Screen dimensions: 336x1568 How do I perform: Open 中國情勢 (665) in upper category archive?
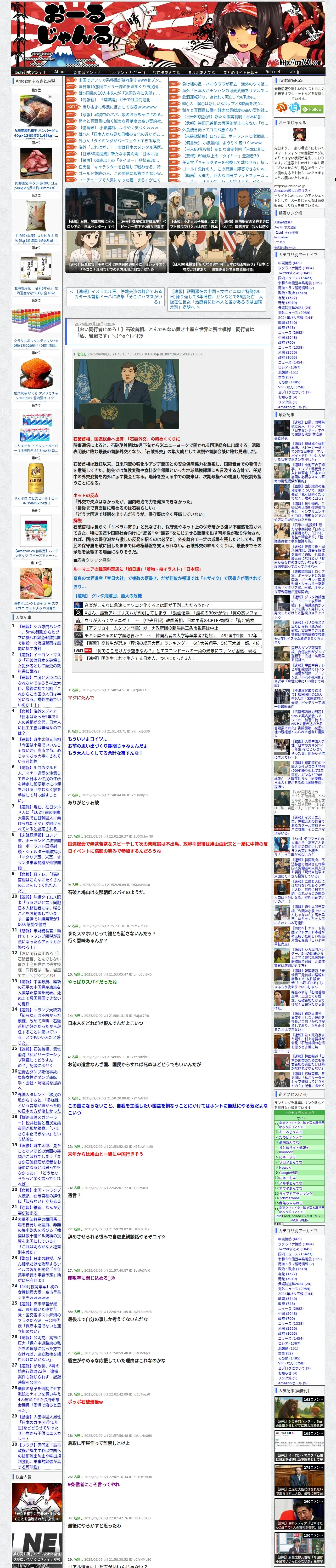289,263
